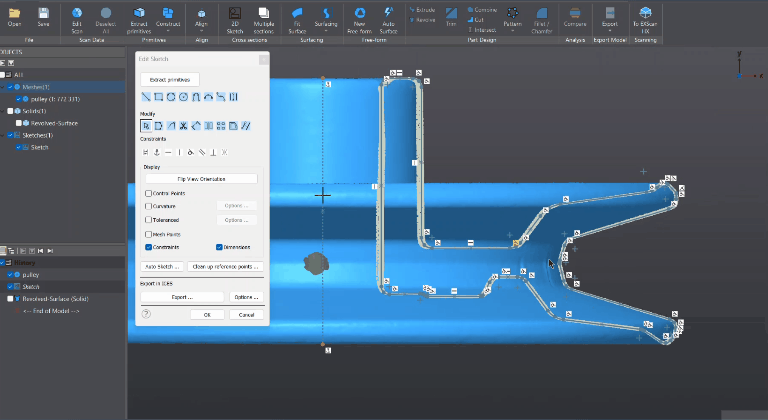The image size is (768, 420).
Task: Click the 2D Sketch tool in ribbon
Action: click(236, 15)
